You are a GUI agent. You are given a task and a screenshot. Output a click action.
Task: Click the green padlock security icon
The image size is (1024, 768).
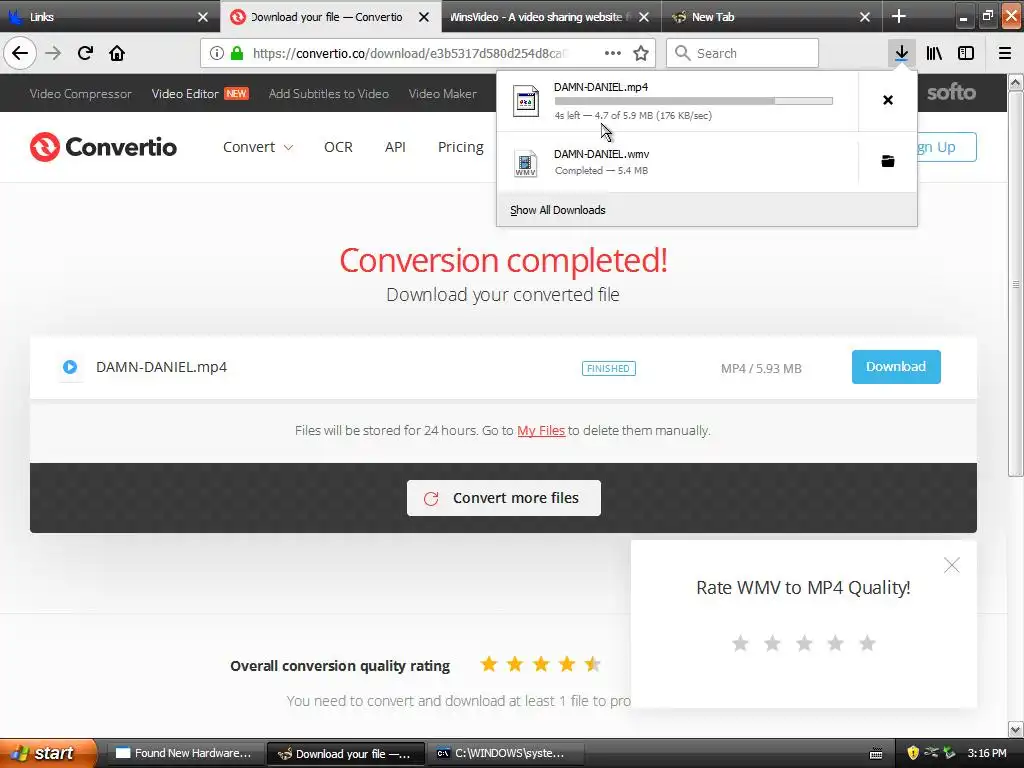[x=237, y=53]
